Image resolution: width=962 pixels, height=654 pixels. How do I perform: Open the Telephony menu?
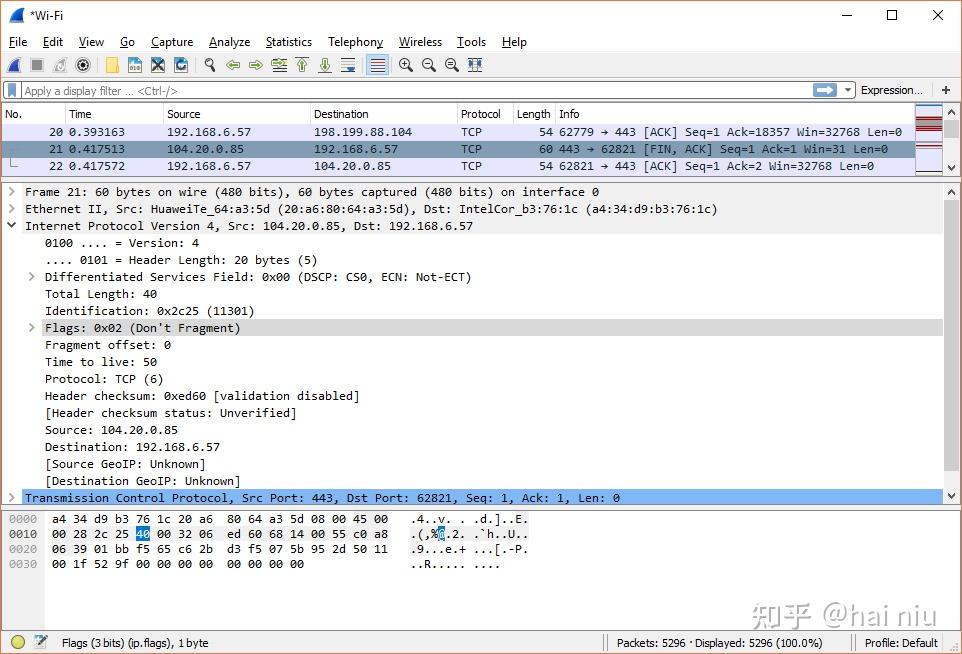355,42
